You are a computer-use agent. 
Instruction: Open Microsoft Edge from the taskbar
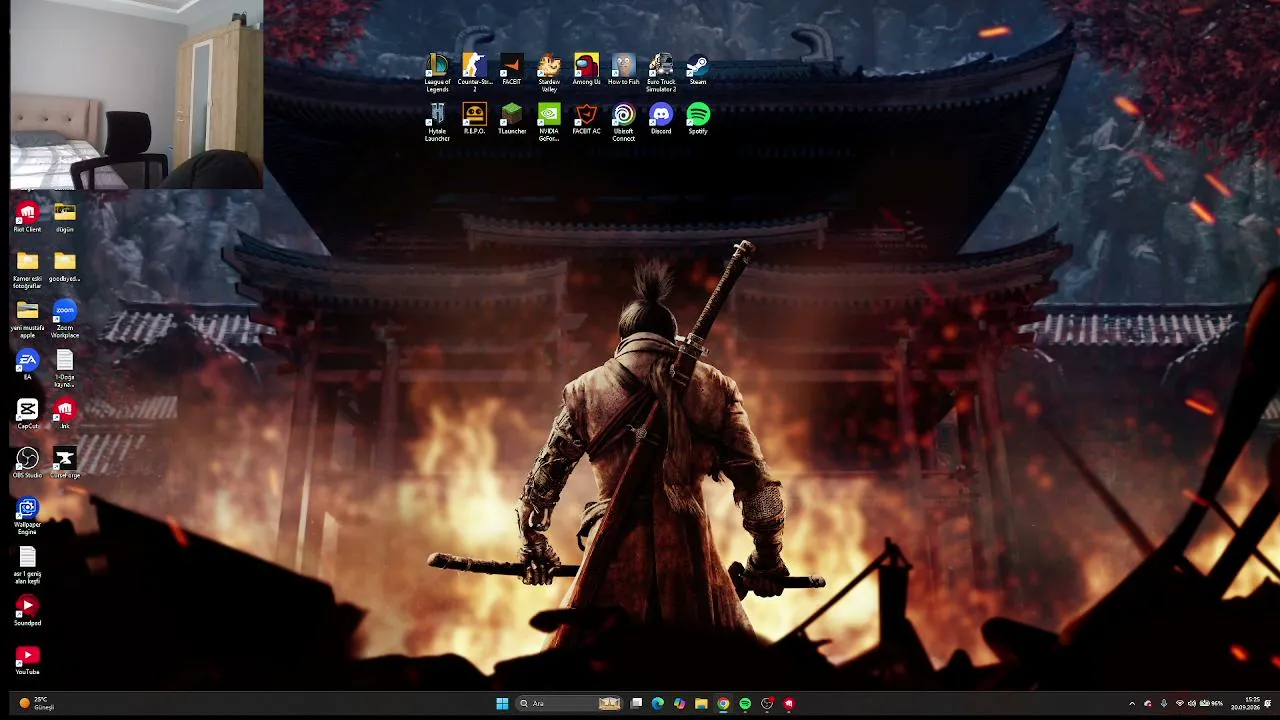(x=657, y=704)
